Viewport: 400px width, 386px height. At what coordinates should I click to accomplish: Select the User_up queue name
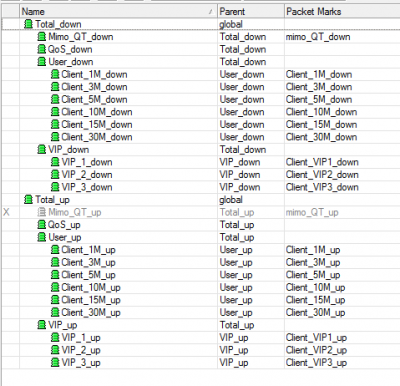click(65, 238)
